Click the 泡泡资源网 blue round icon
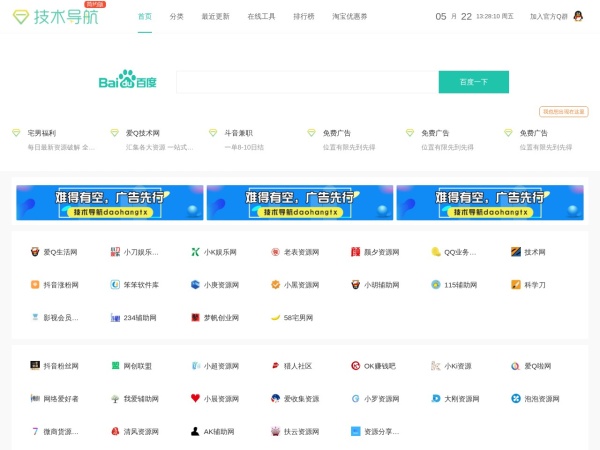The height and width of the screenshot is (450, 600). tap(516, 398)
